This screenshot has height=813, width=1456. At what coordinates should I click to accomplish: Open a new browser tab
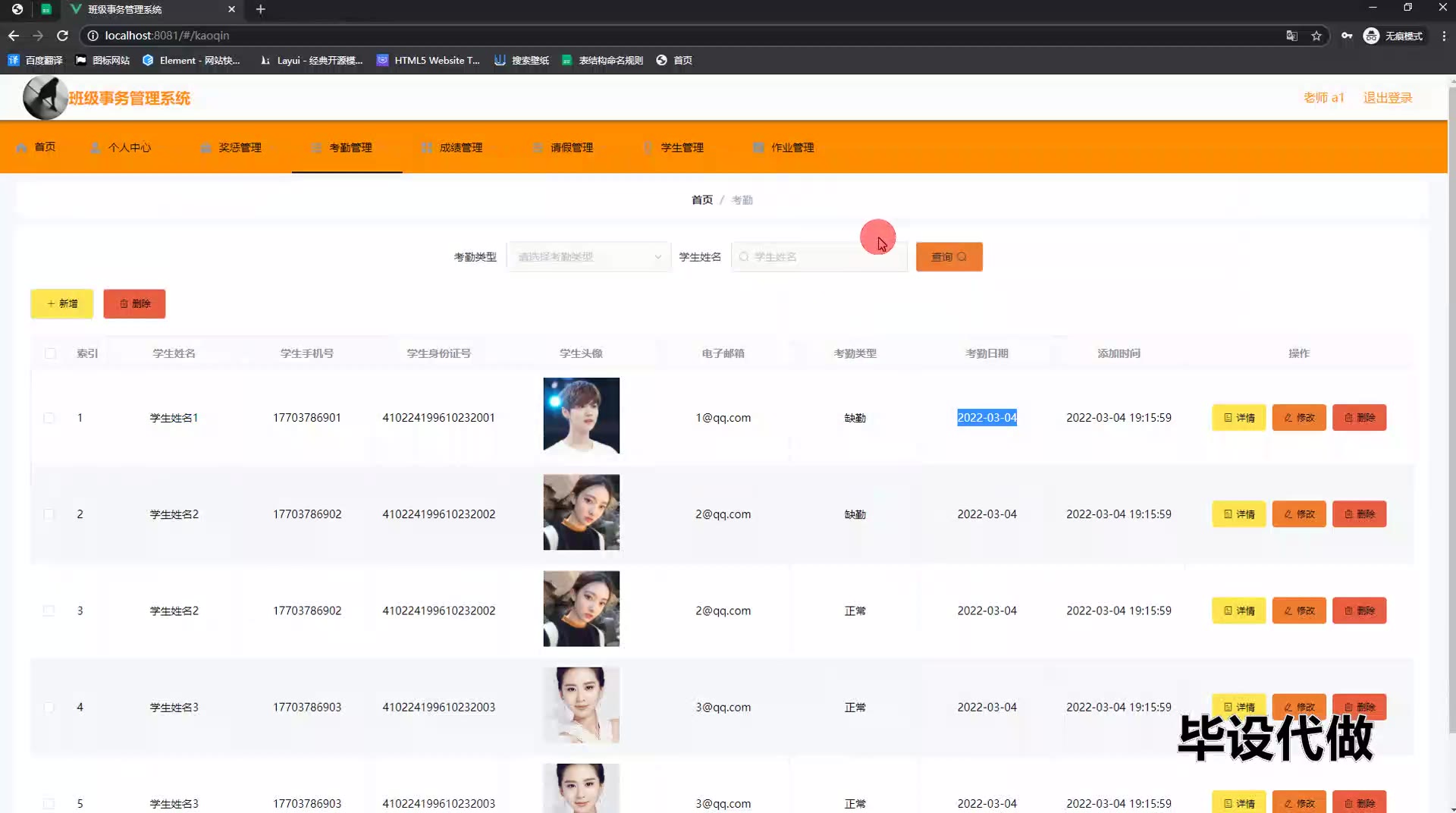click(x=260, y=9)
